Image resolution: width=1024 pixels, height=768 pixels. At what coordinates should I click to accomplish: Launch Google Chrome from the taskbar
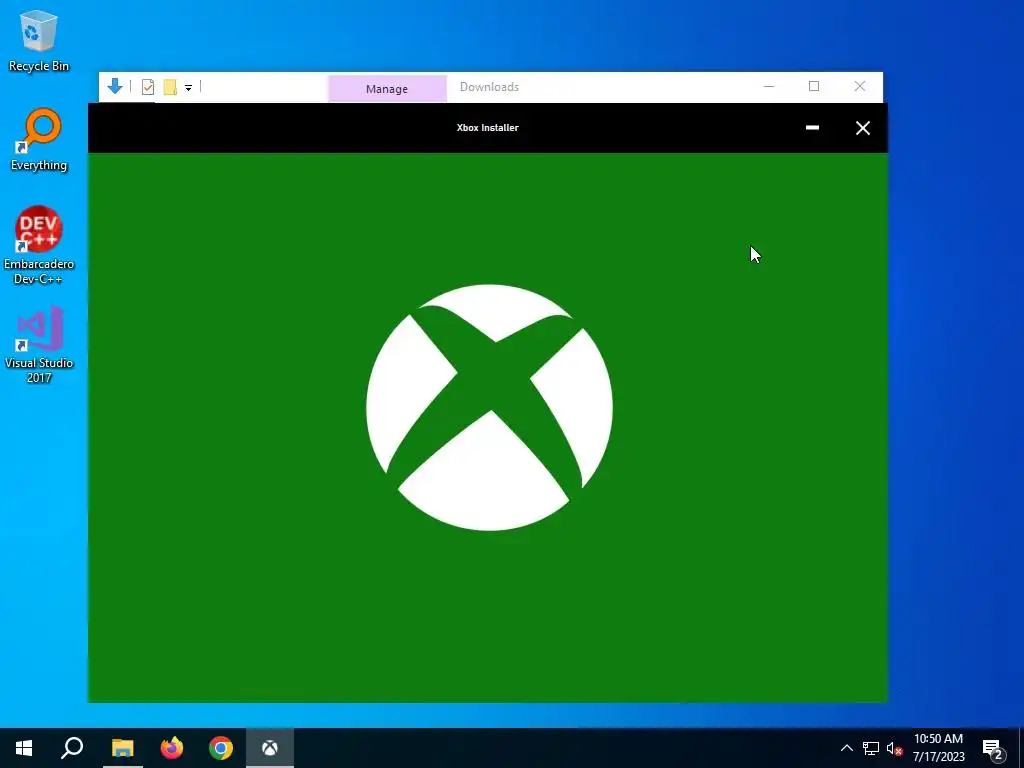[x=221, y=748]
